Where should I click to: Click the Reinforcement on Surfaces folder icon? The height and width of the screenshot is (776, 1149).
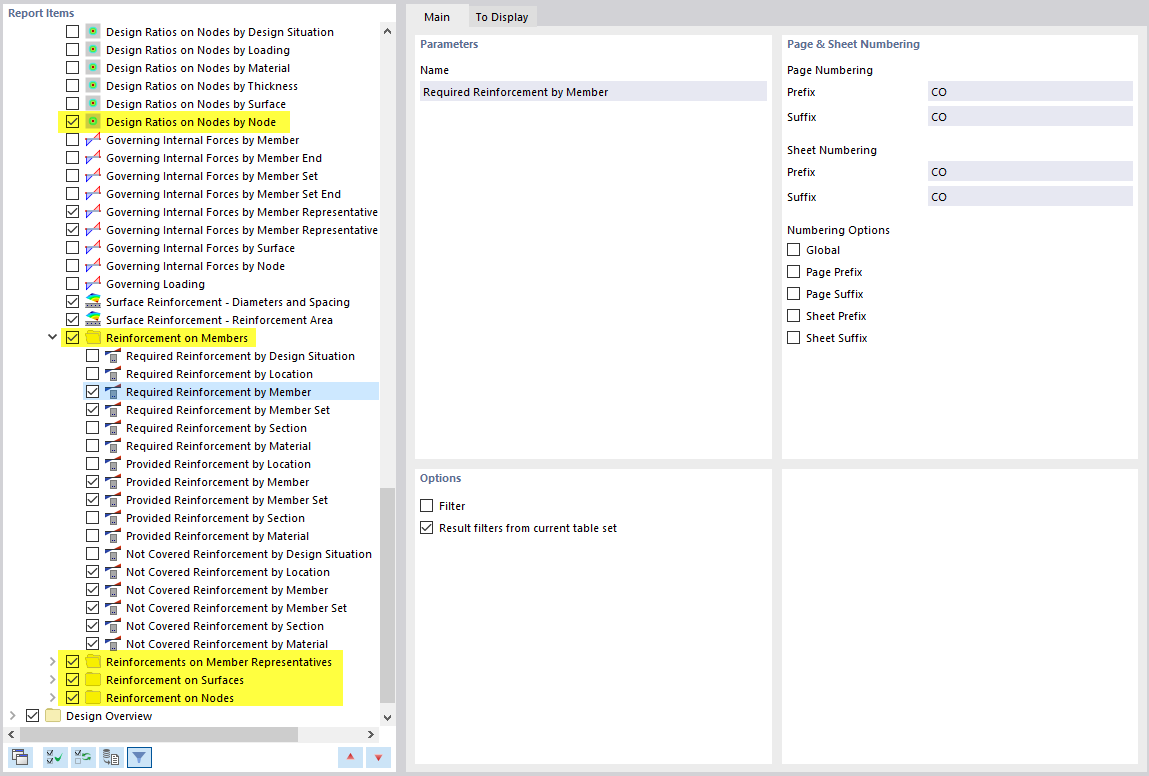point(93,680)
